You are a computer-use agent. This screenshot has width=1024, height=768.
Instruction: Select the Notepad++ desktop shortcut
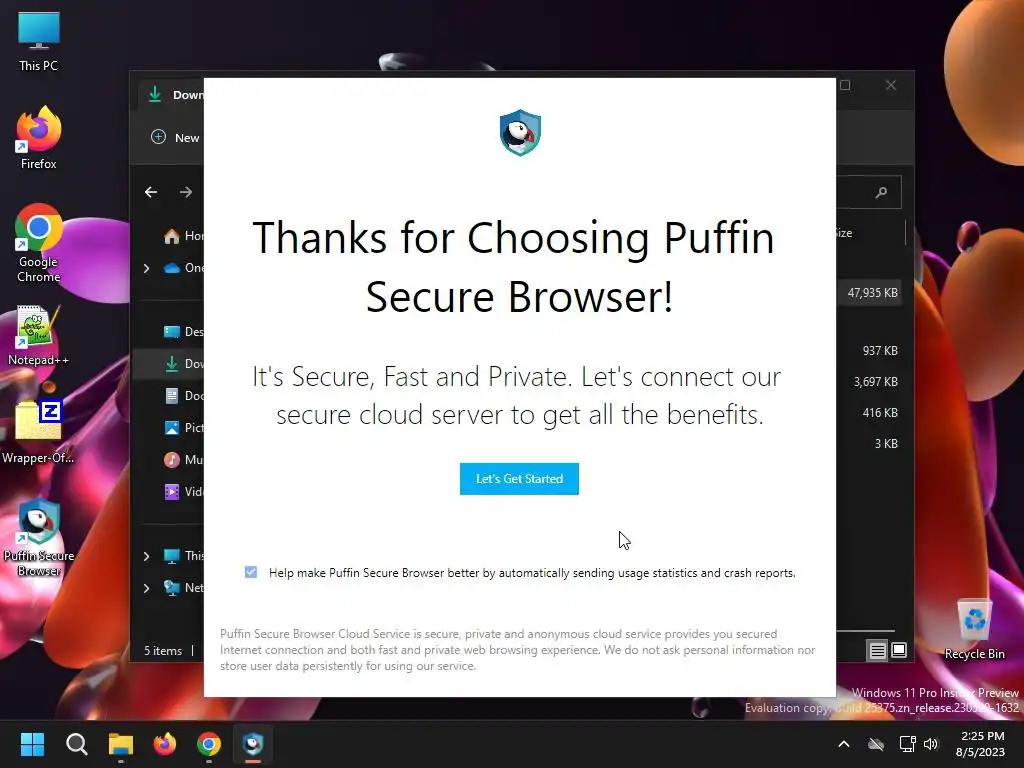tap(39, 336)
